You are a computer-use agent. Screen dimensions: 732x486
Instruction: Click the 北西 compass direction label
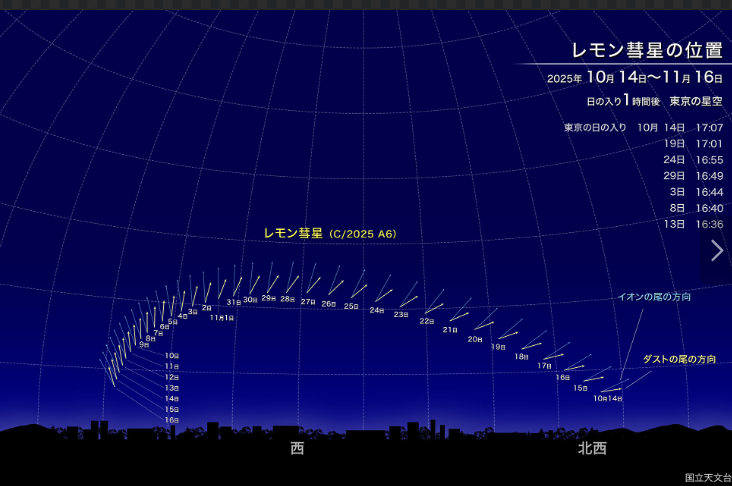click(x=591, y=448)
